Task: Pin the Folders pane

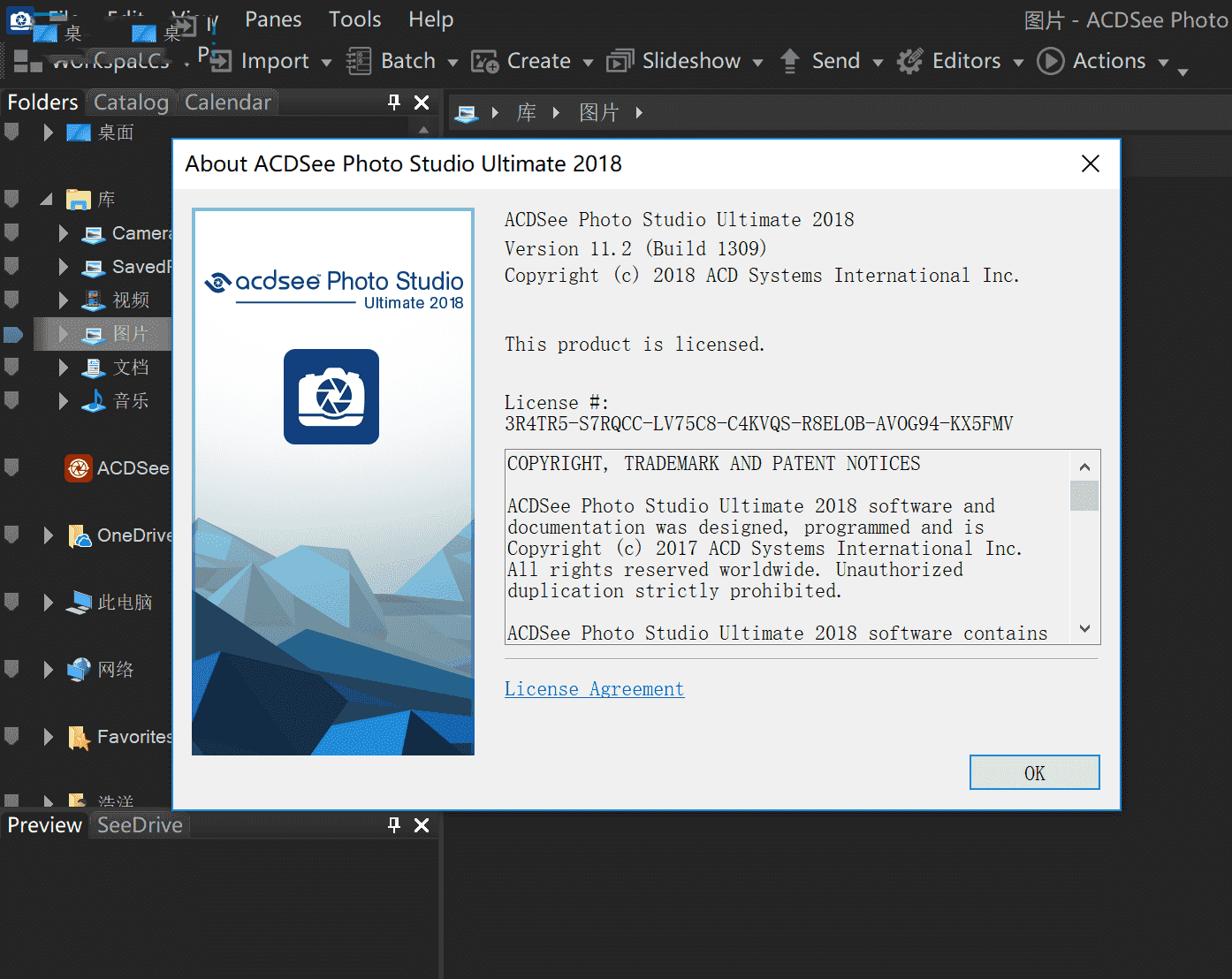Action: pyautogui.click(x=394, y=102)
